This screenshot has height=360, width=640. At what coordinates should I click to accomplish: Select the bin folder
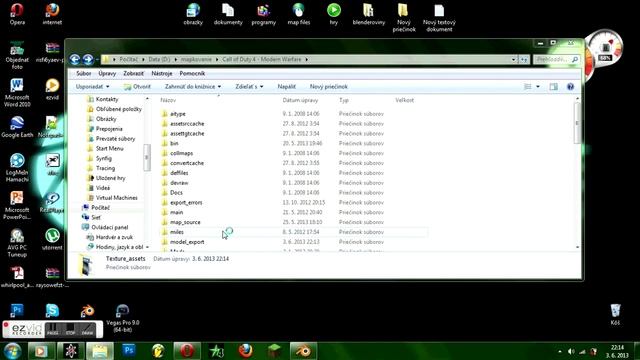(174, 143)
